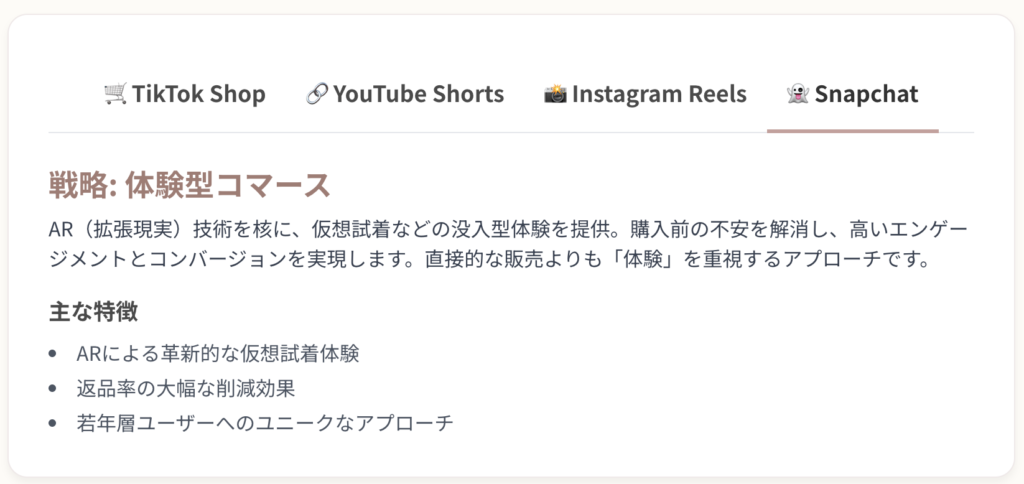Click the chain link icon beside YouTube Shorts
The width and height of the screenshot is (1024, 484).
[317, 94]
